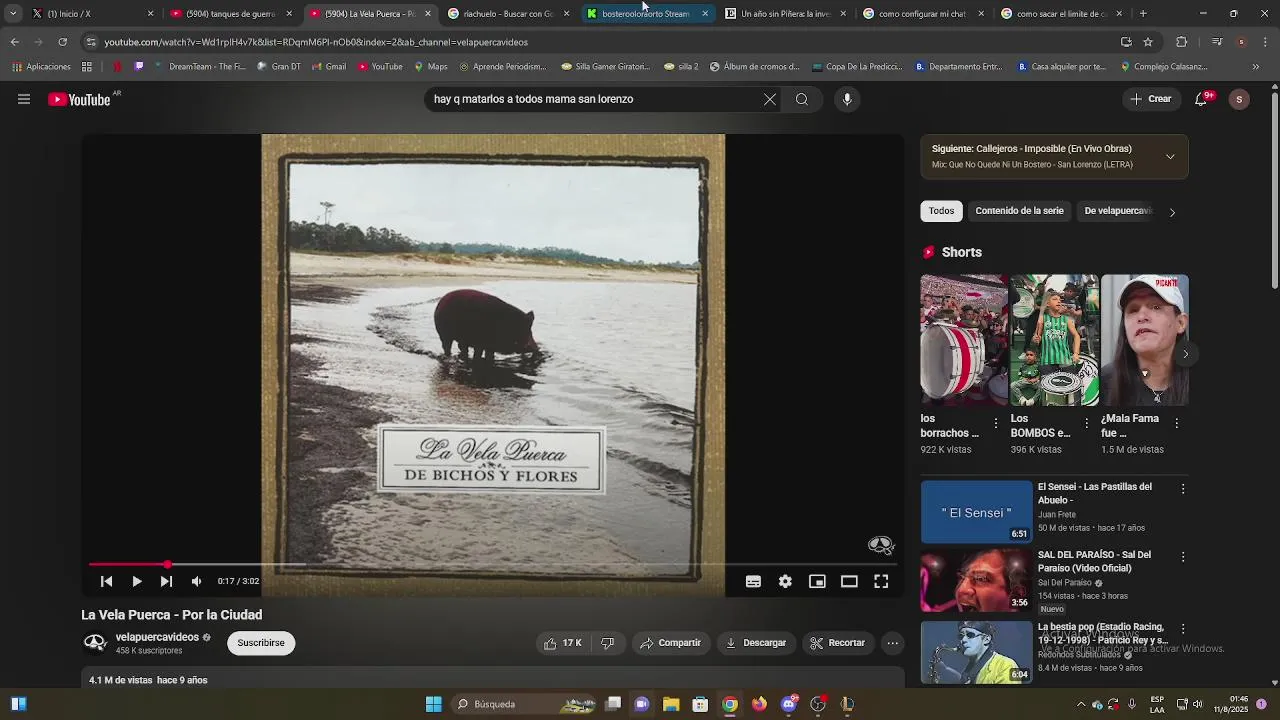
Task: Switch to the Inicio / X tab
Action: pos(89,14)
